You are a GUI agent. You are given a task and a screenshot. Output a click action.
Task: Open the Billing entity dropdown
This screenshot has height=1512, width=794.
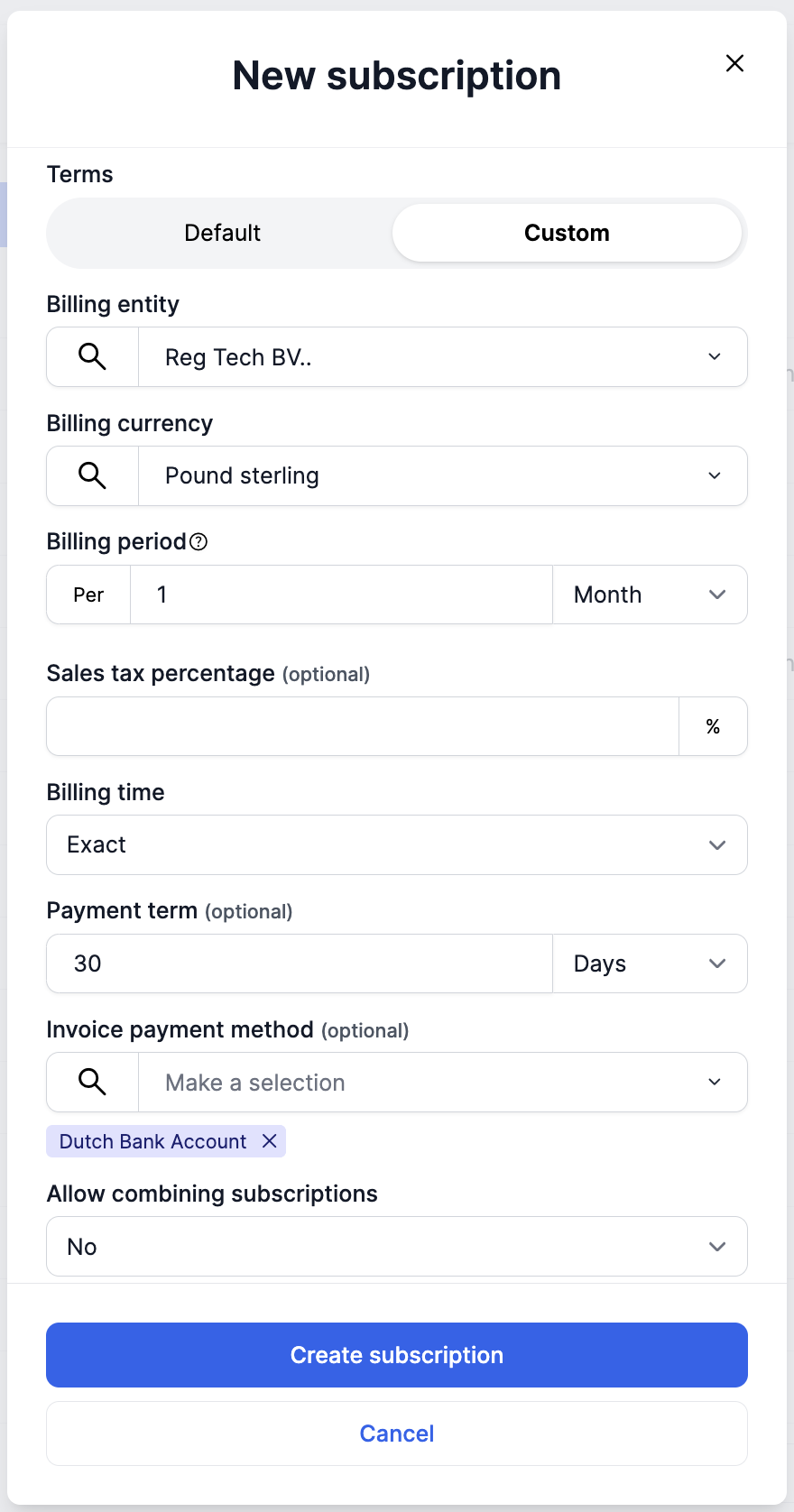(x=442, y=357)
